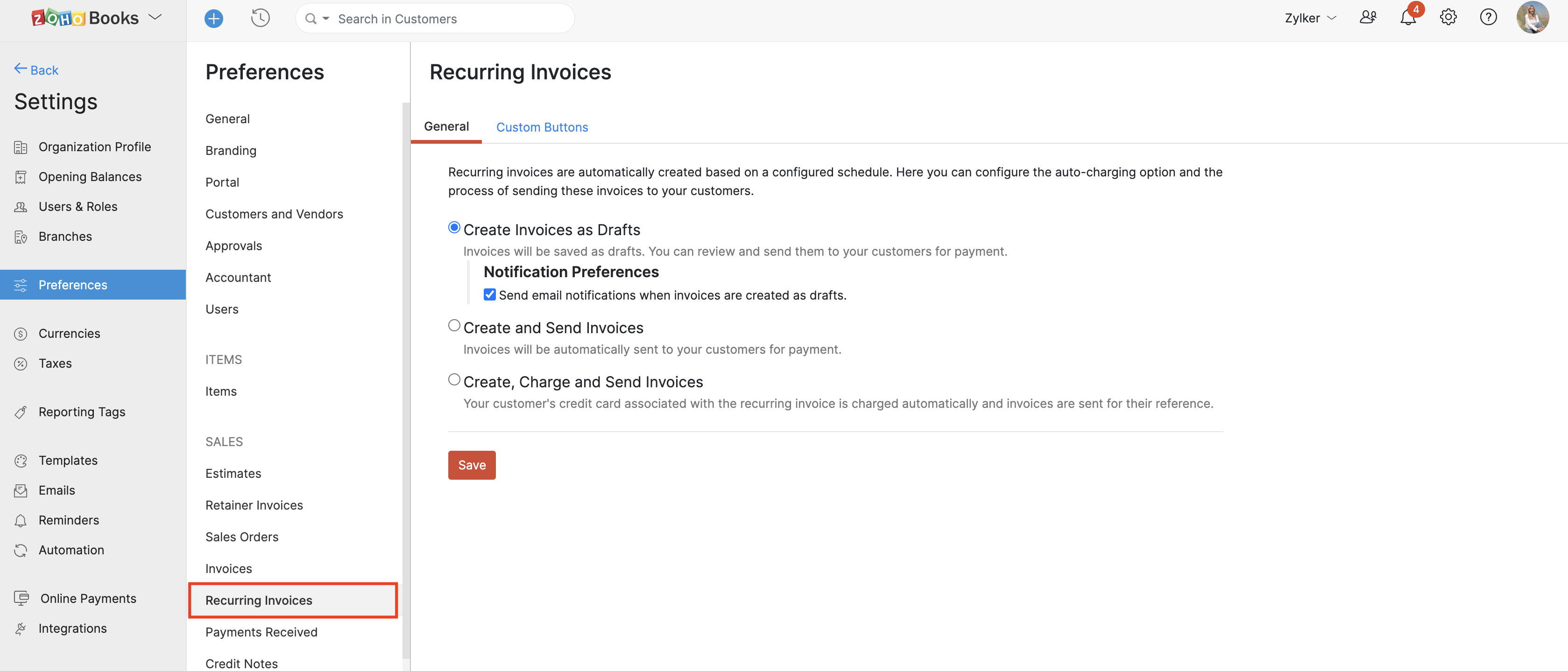
Task: Go Back from Settings
Action: tap(36, 70)
